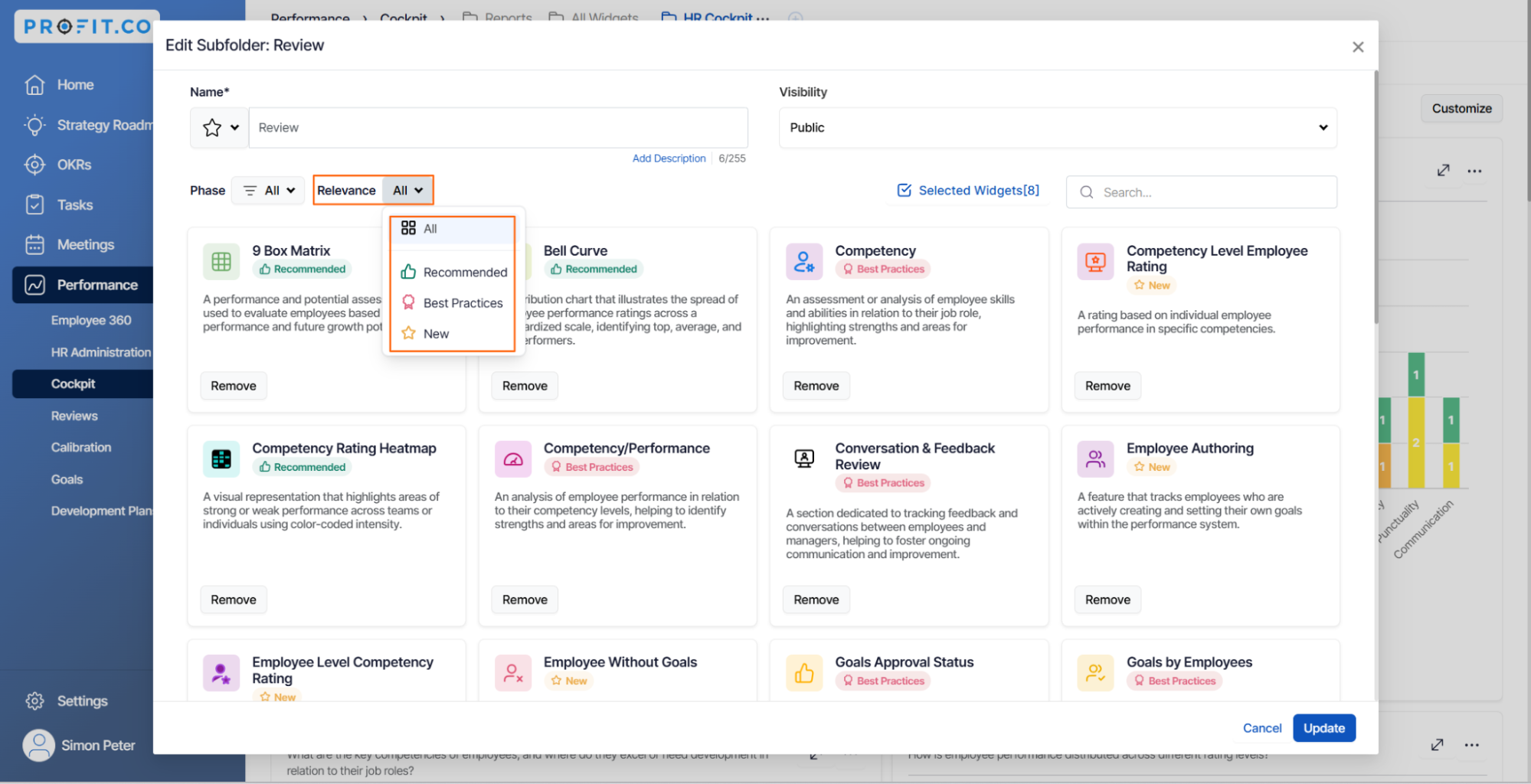Remove the Competency Level Employee Rating widget
The height and width of the screenshot is (784, 1531).
click(1107, 386)
